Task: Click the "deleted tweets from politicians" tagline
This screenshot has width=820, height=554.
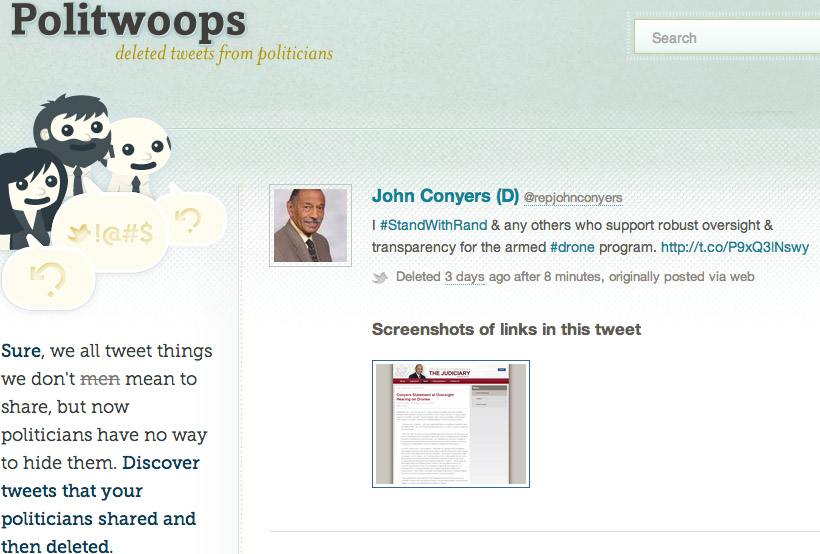Action: coord(224,53)
